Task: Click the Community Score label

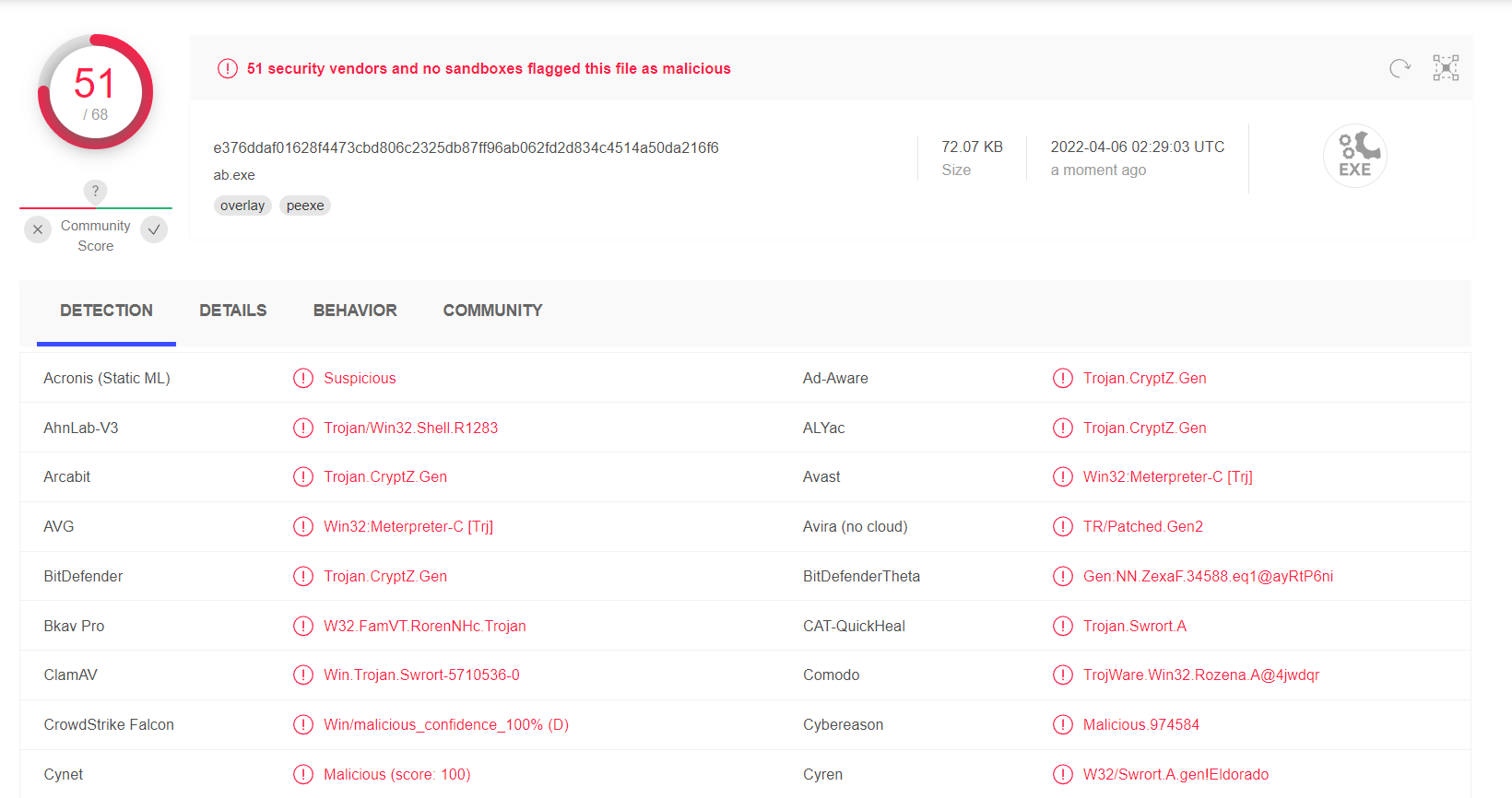Action: (x=96, y=236)
